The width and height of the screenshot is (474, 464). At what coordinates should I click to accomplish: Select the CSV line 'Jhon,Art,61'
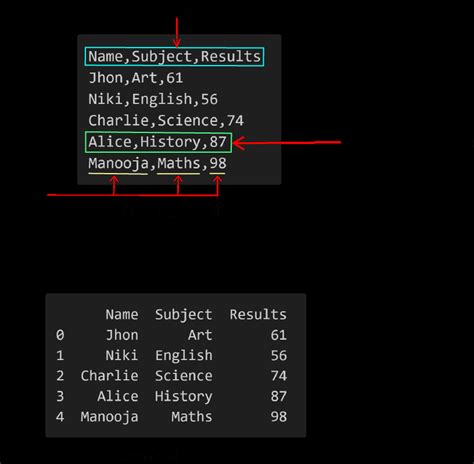click(136, 78)
